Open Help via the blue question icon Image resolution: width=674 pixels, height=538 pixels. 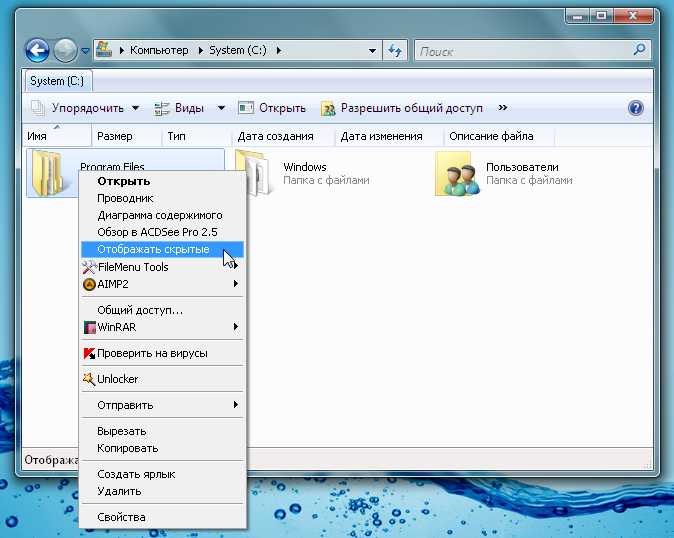click(636, 108)
